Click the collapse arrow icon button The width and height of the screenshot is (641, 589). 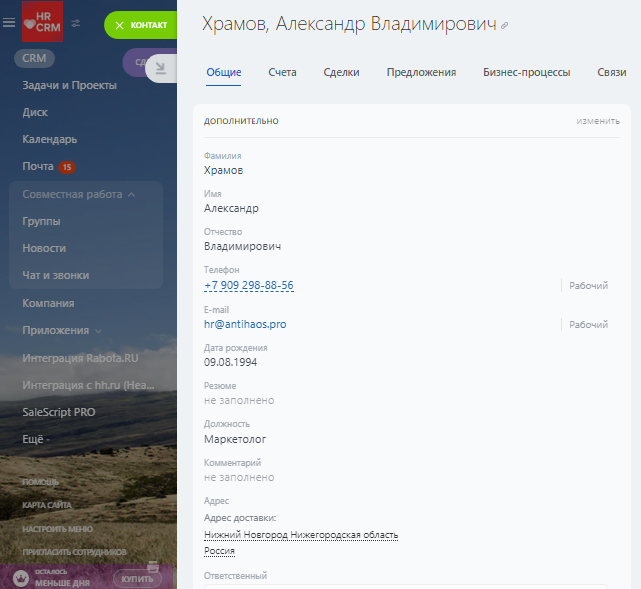161,68
